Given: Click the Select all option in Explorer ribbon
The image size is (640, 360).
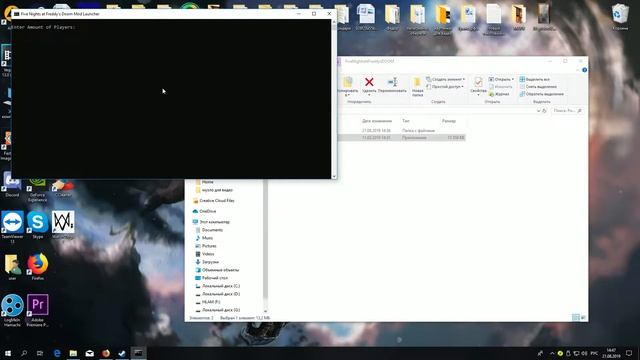Looking at the screenshot, I should pos(535,79).
